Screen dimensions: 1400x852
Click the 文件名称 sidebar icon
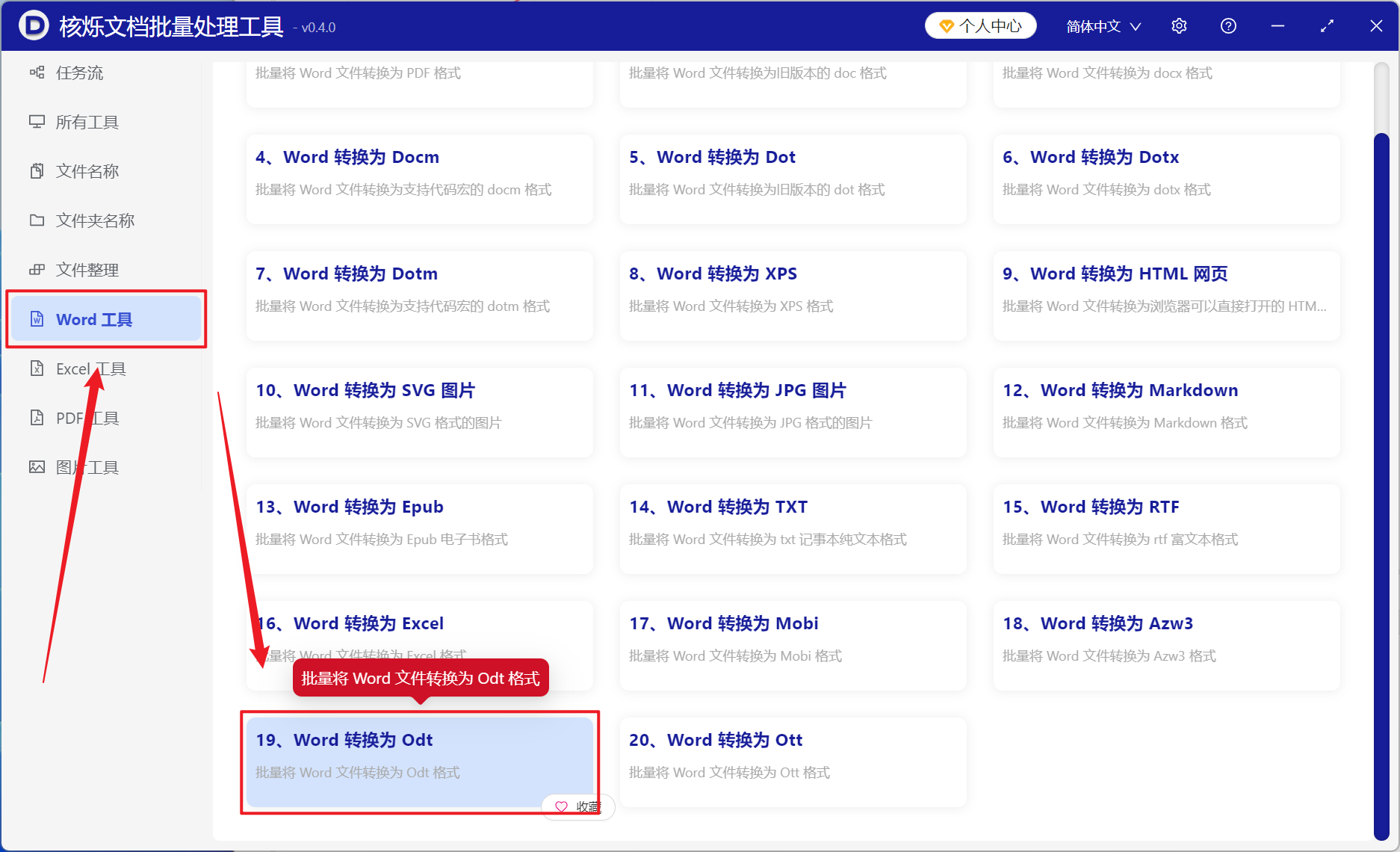click(37, 171)
